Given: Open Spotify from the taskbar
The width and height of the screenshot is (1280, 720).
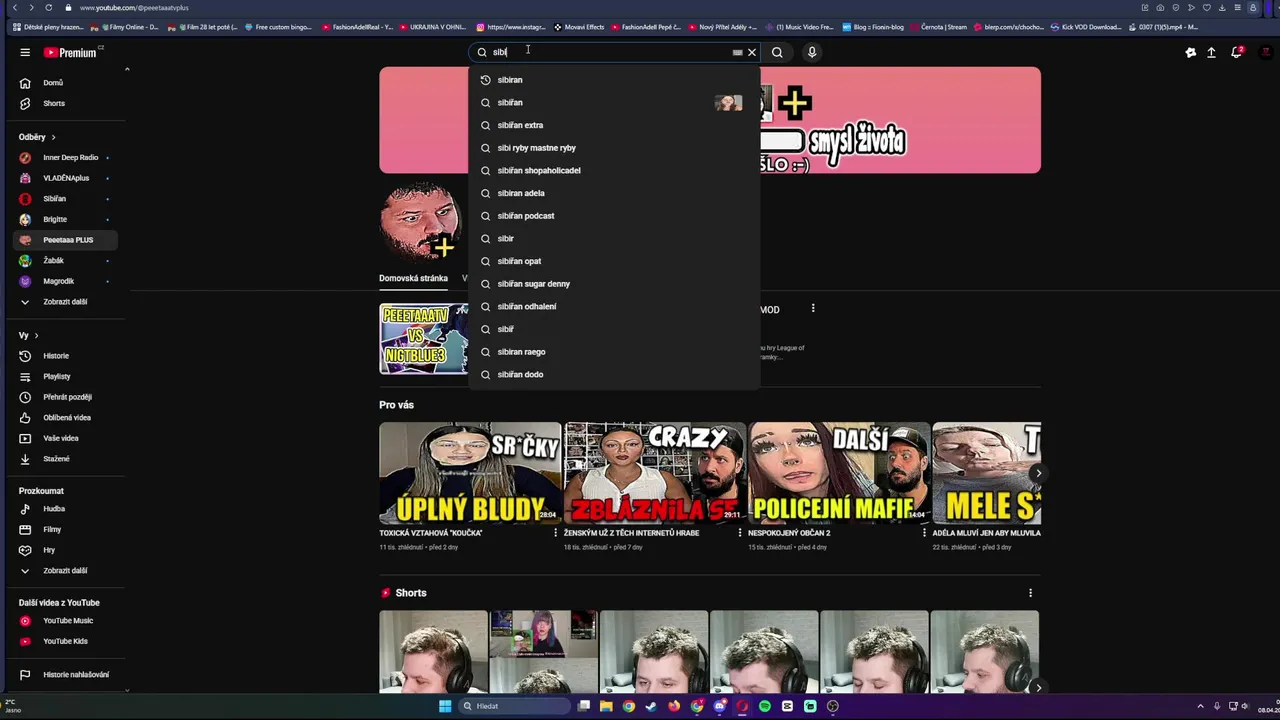Looking at the screenshot, I should 765,706.
